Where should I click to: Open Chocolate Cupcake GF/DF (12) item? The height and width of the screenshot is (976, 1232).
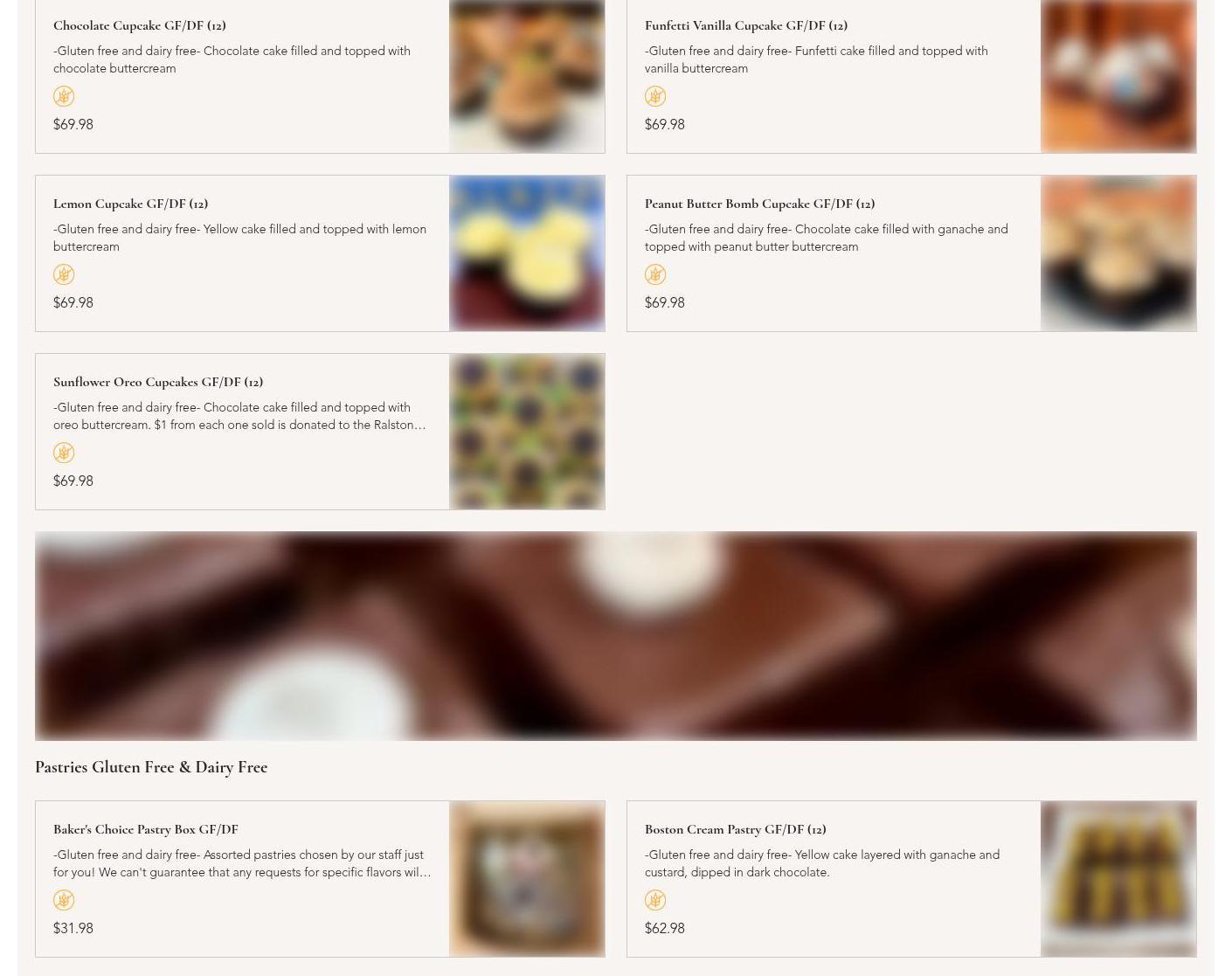(x=140, y=25)
